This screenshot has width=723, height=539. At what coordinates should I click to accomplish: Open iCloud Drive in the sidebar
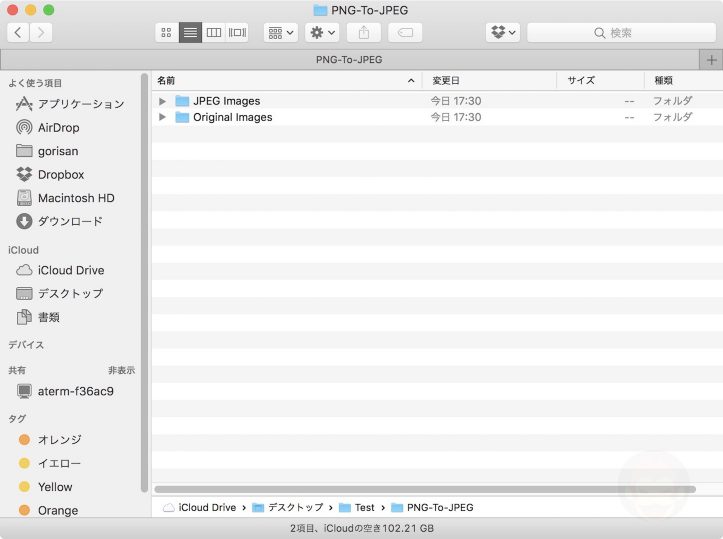click(x=60, y=270)
